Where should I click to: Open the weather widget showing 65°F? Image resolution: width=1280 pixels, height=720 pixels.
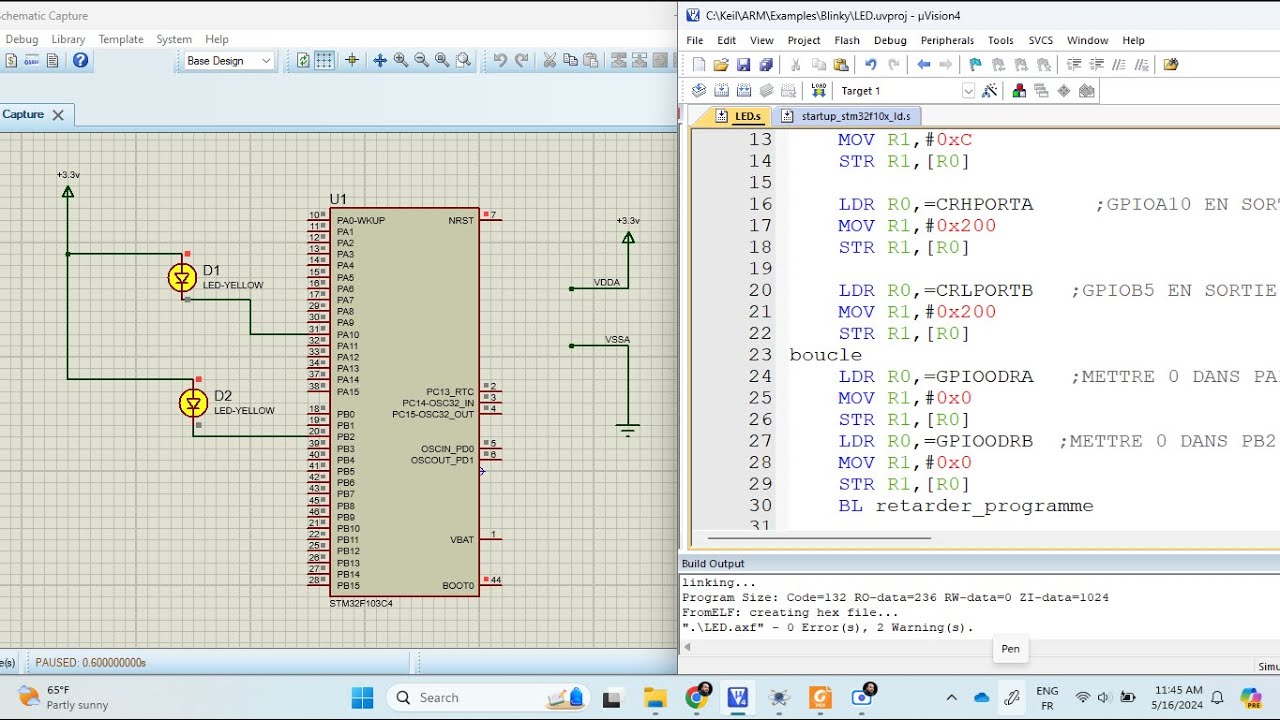point(63,697)
